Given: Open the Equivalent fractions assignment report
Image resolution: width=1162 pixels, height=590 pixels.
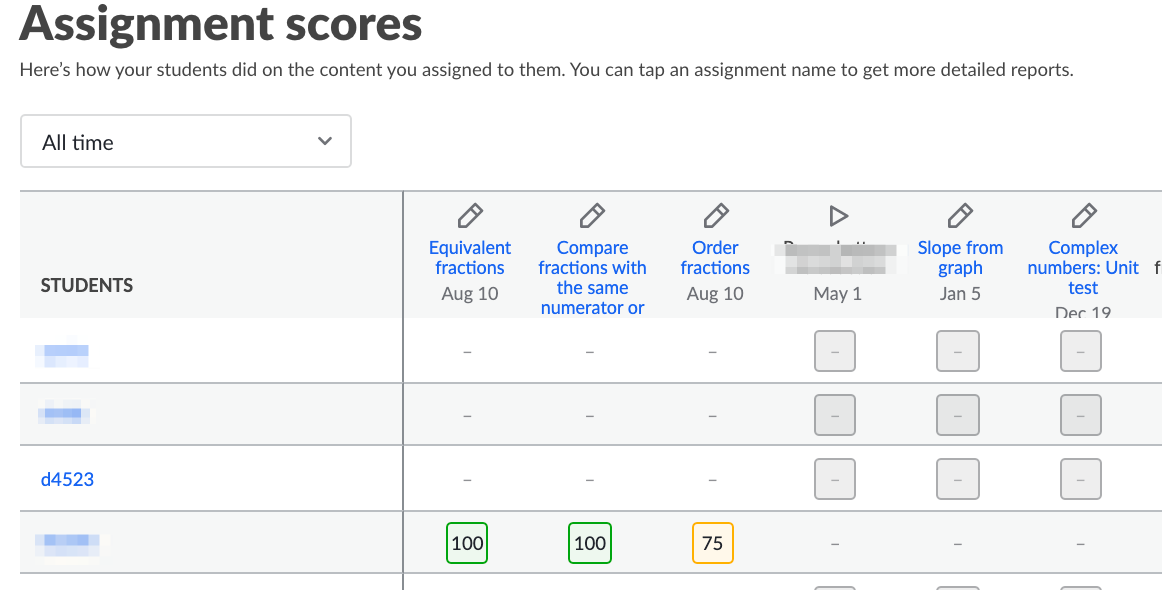Looking at the screenshot, I should (x=470, y=258).
